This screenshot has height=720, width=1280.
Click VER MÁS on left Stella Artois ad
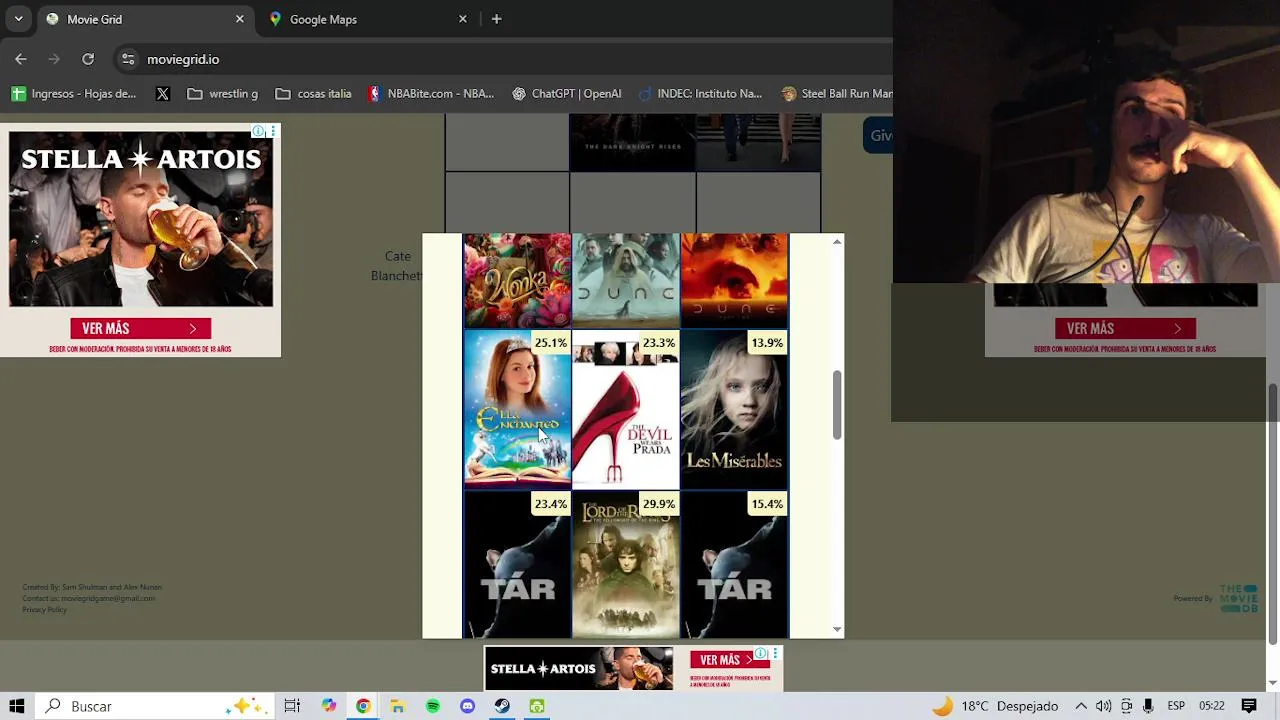click(x=140, y=328)
